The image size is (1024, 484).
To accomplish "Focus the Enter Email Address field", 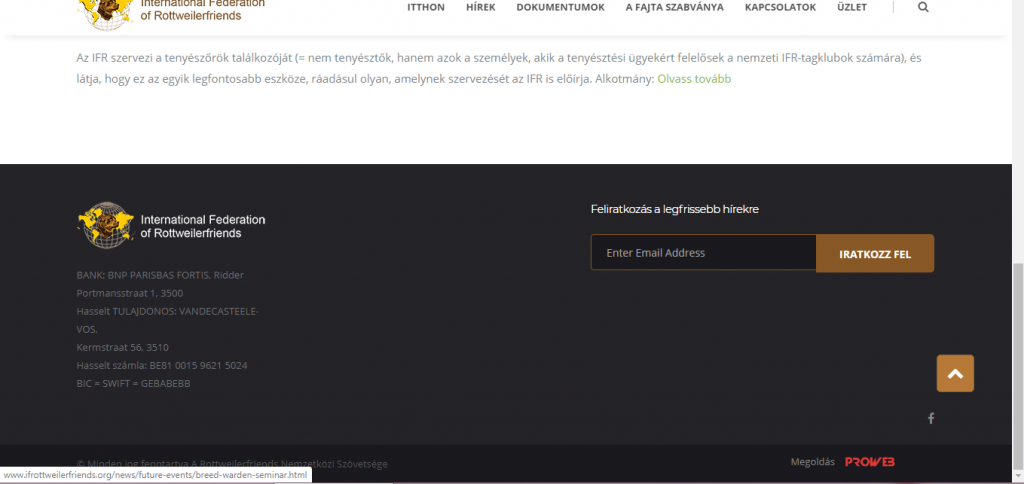I will pyautogui.click(x=703, y=253).
